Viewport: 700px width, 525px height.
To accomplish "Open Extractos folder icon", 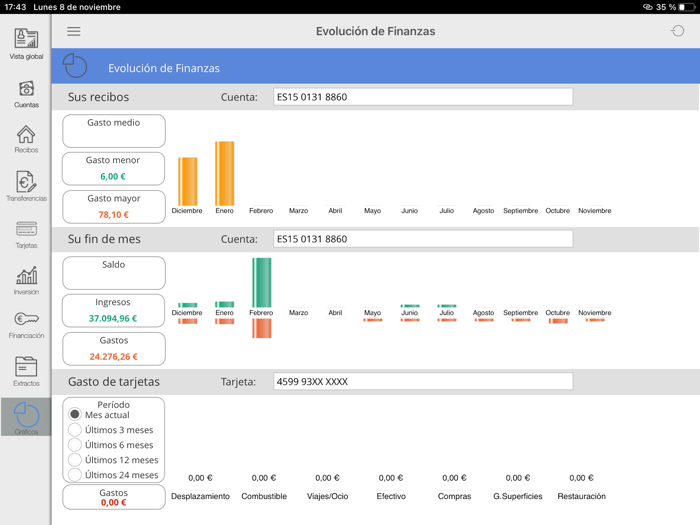I will point(26,369).
